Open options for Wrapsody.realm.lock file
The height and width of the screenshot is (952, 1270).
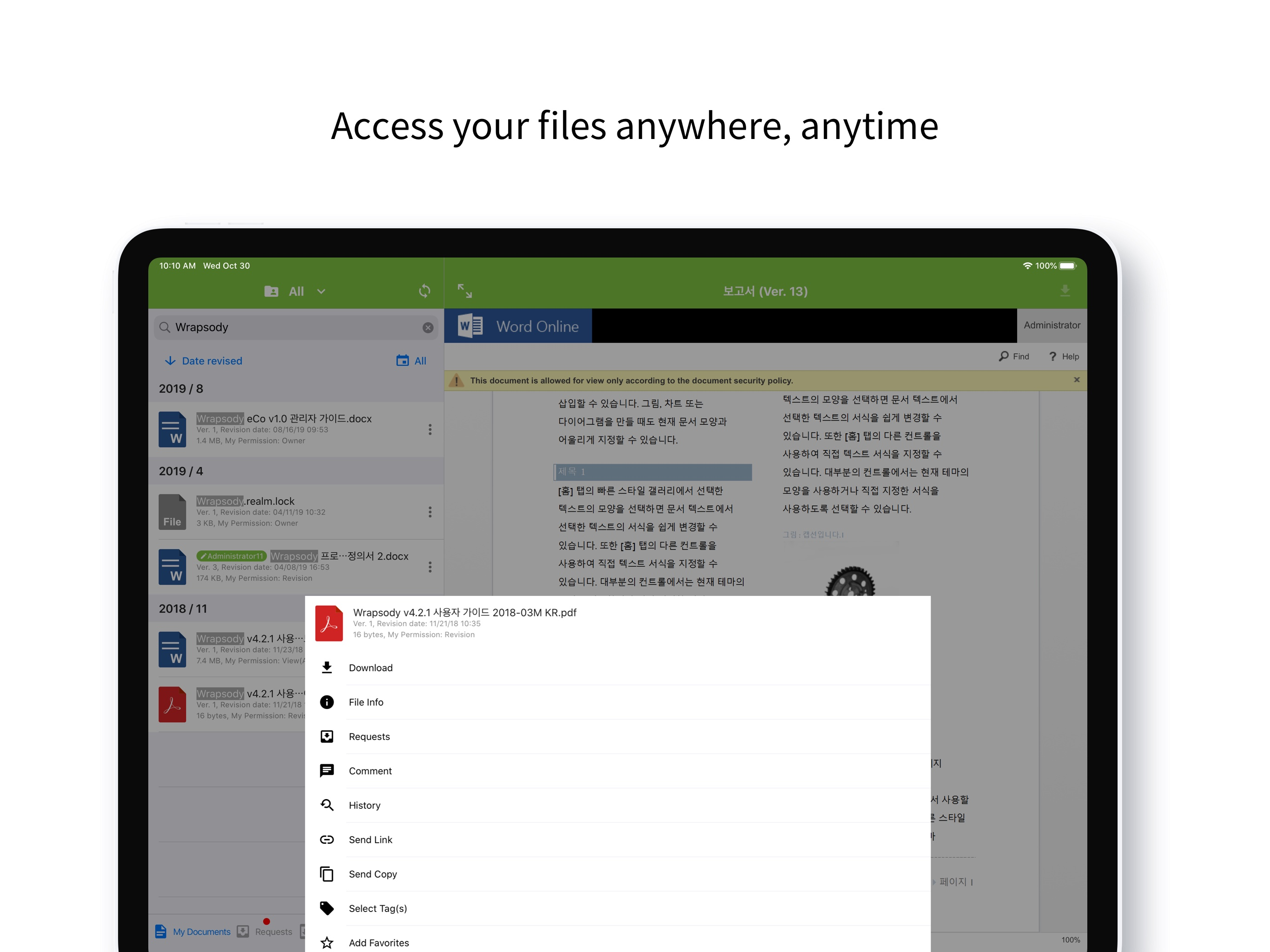430,512
